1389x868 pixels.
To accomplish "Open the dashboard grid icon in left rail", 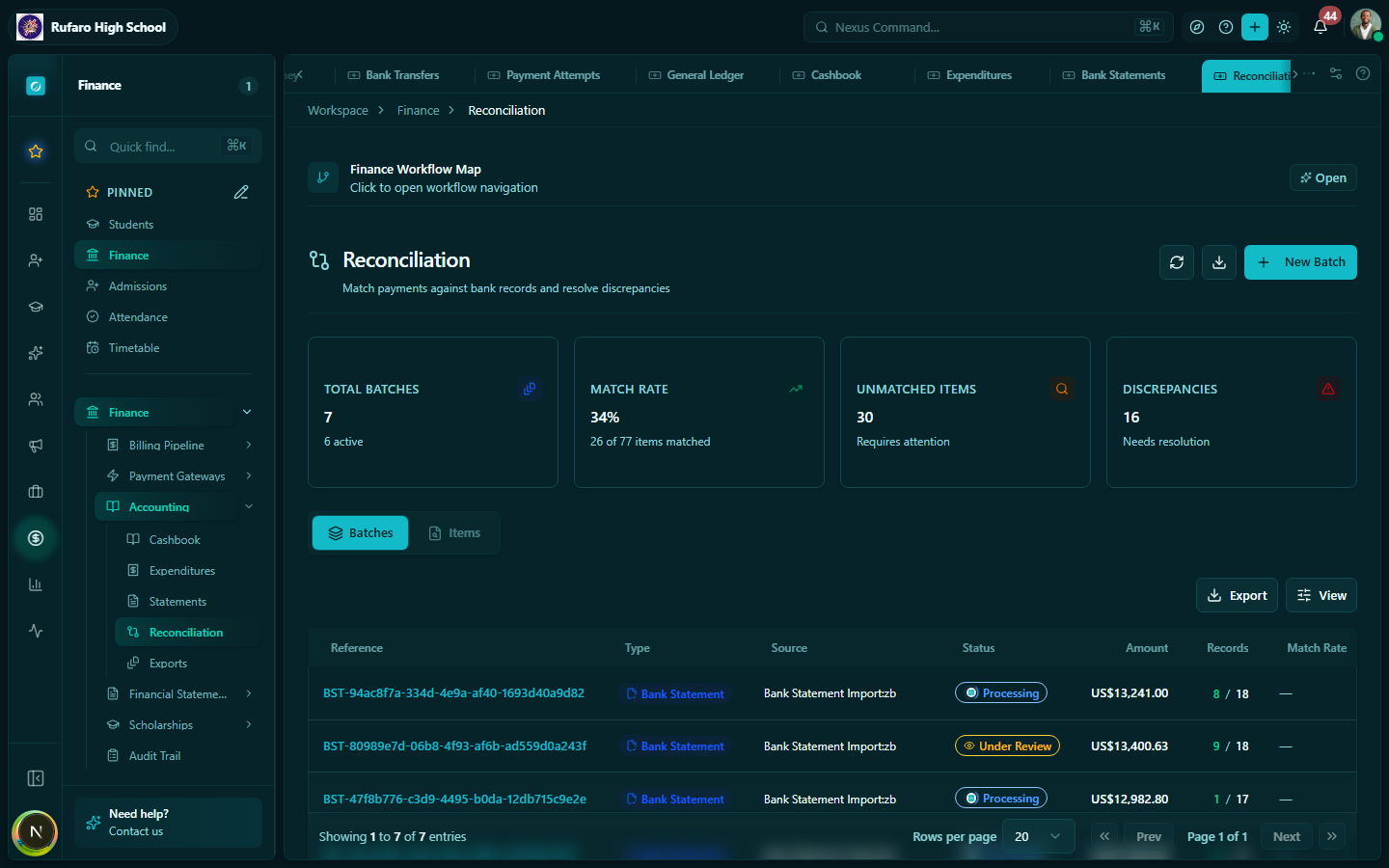I will click(x=36, y=214).
